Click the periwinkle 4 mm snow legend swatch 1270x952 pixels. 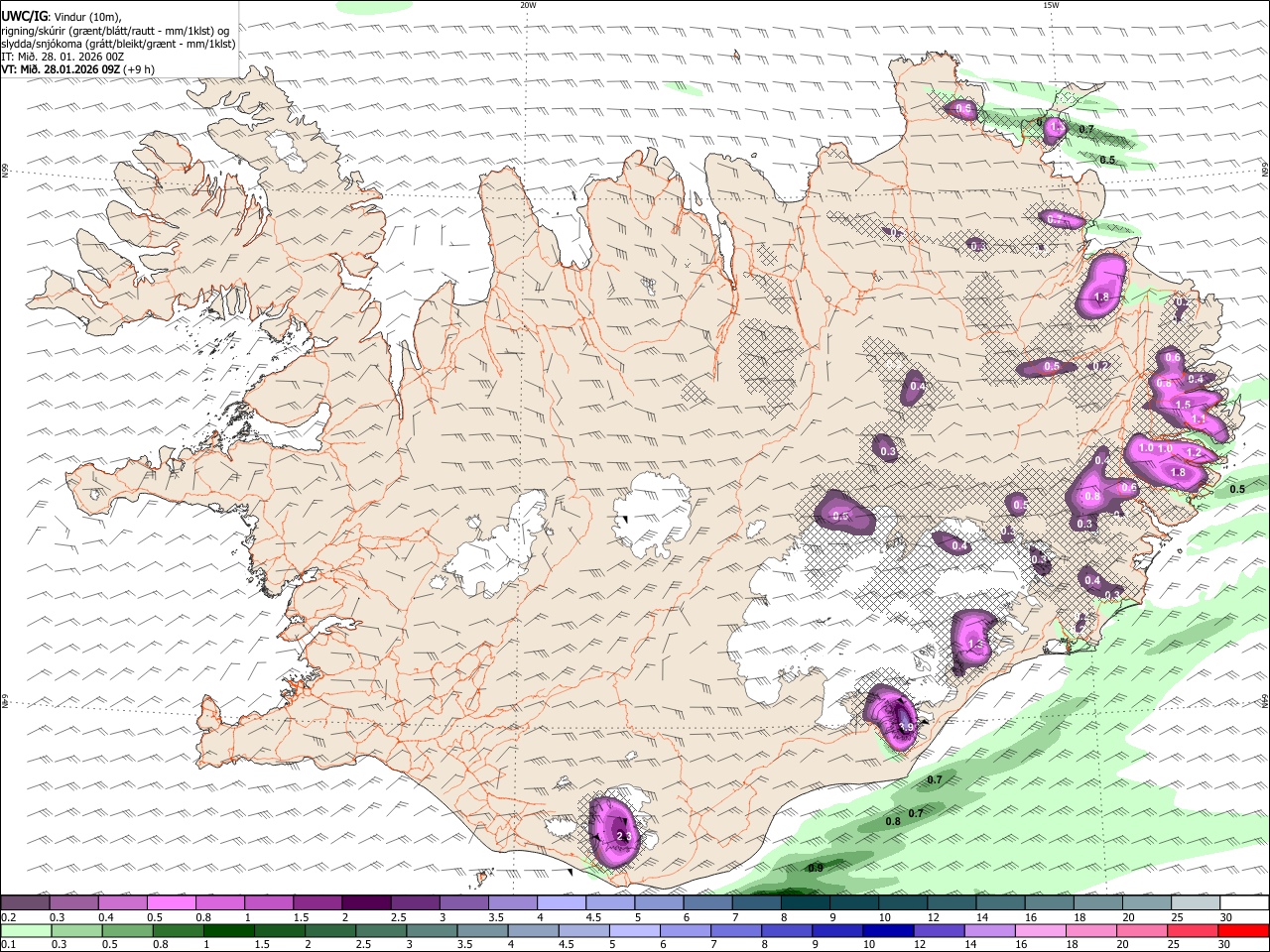pos(562,903)
